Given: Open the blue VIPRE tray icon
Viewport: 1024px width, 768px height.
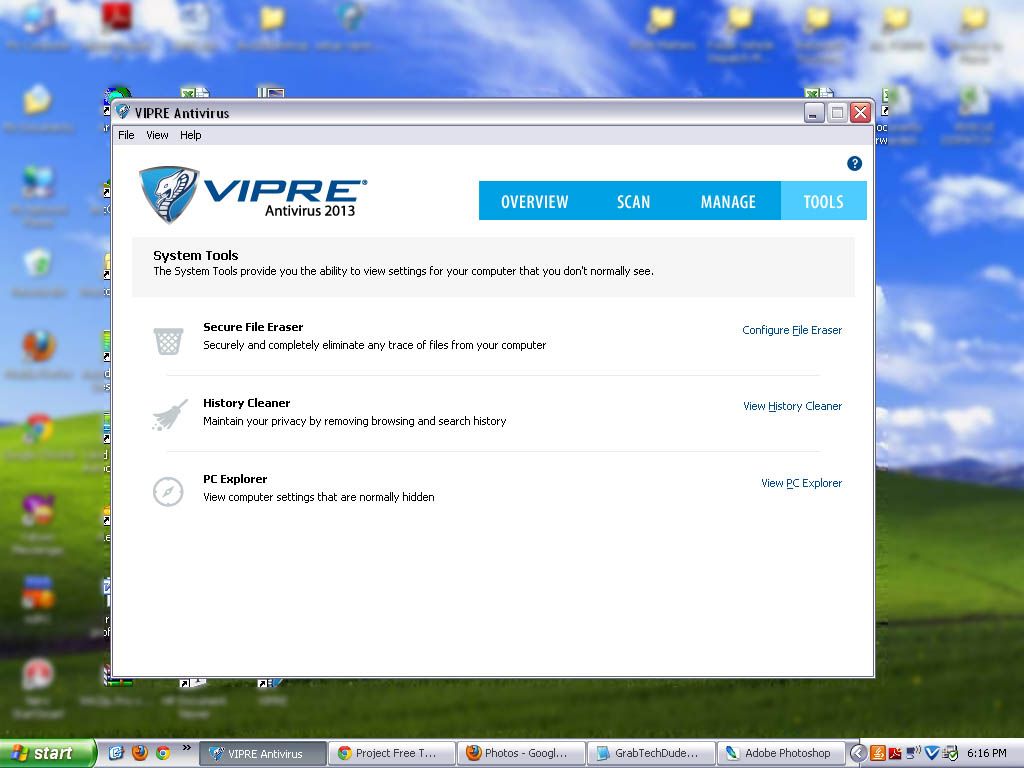Looking at the screenshot, I should 932,753.
